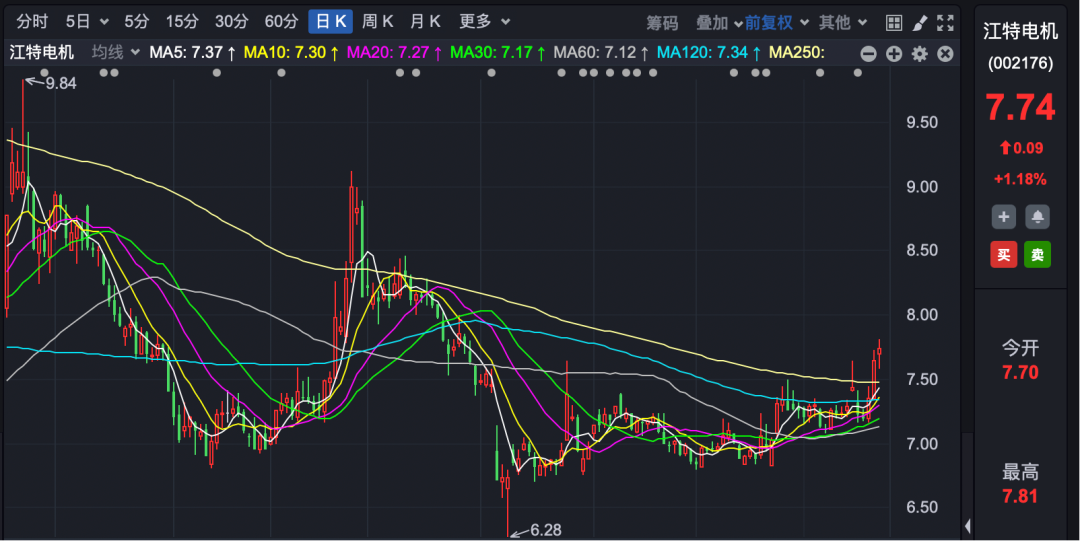Toggle the 筹码 chip distribution view
Screen dimensions: 1080x541
[662, 22]
